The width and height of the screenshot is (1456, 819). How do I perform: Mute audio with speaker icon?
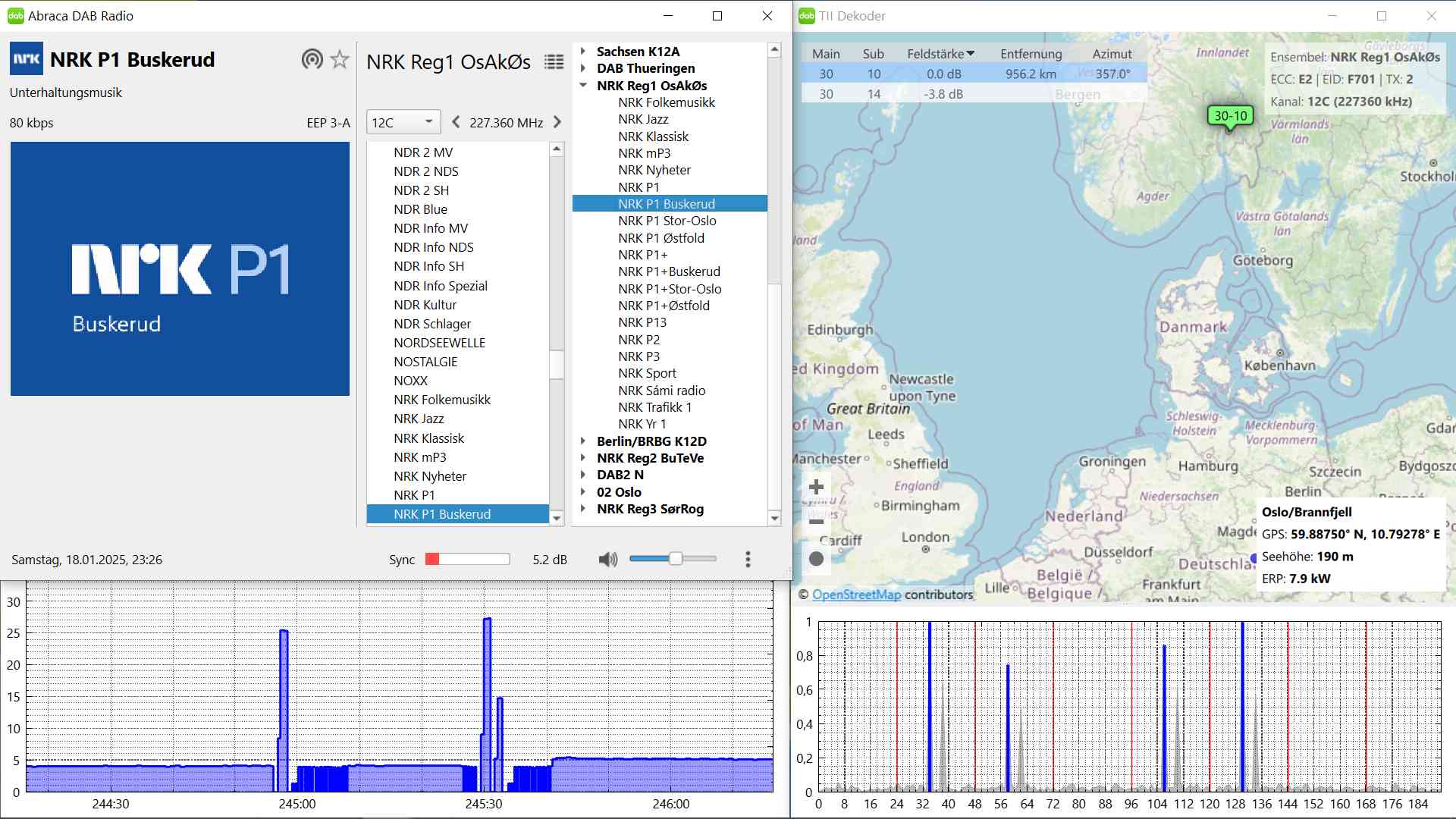pyautogui.click(x=607, y=560)
